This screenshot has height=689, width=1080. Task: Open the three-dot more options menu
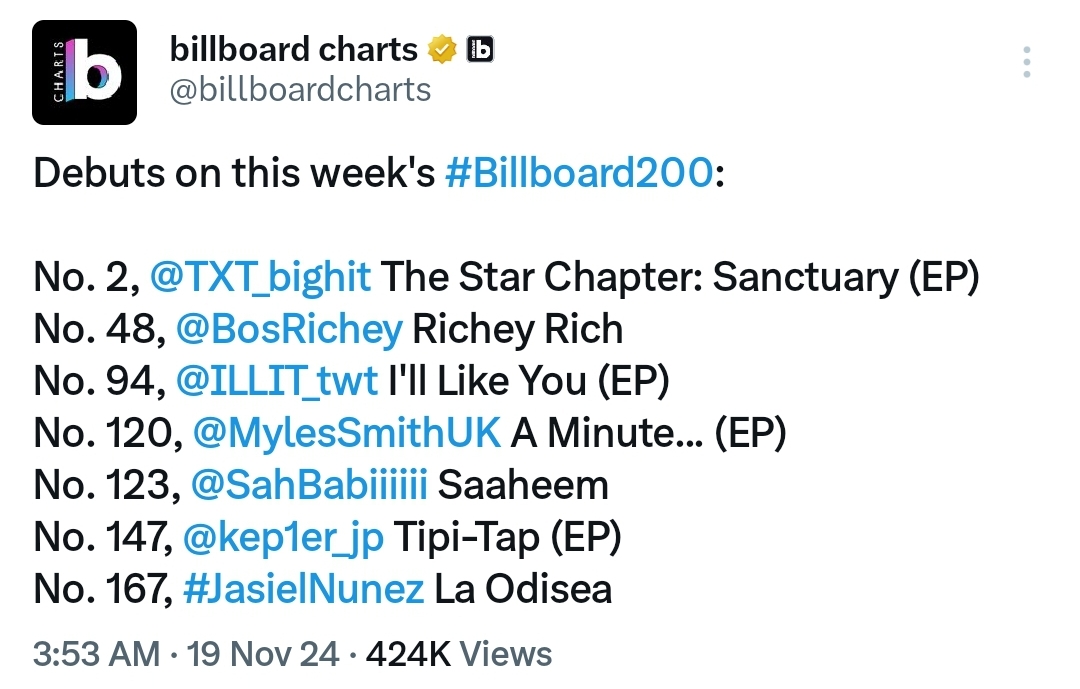(1026, 62)
